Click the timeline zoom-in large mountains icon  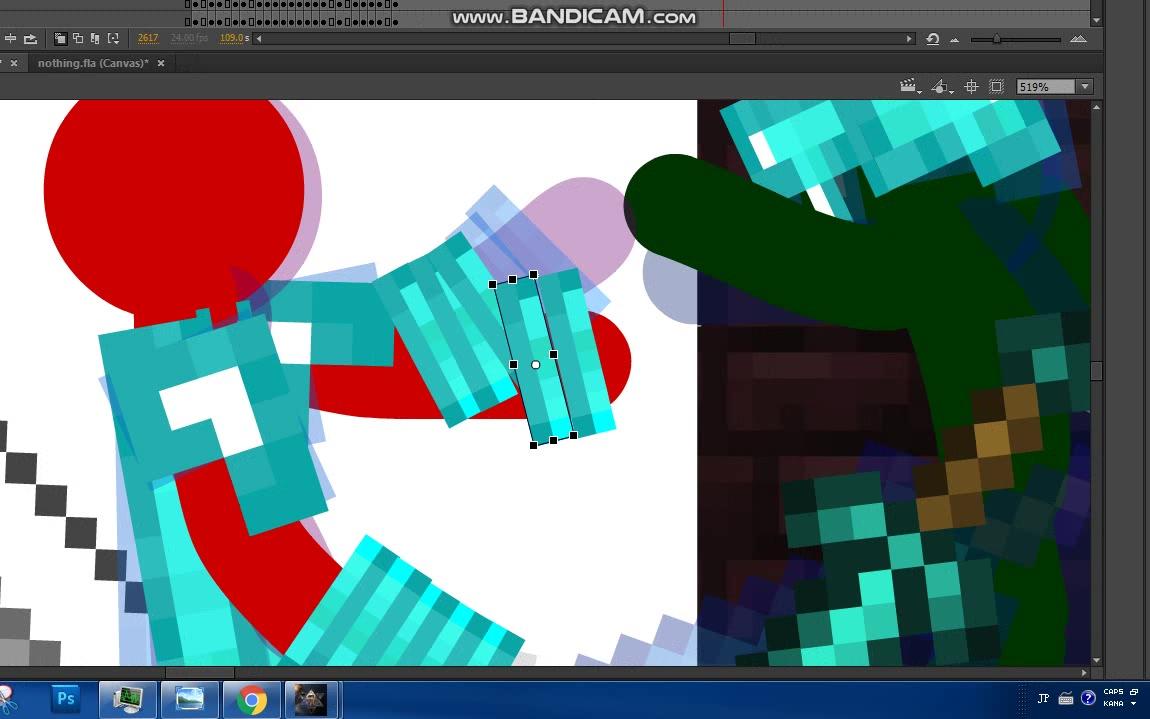tap(1078, 39)
